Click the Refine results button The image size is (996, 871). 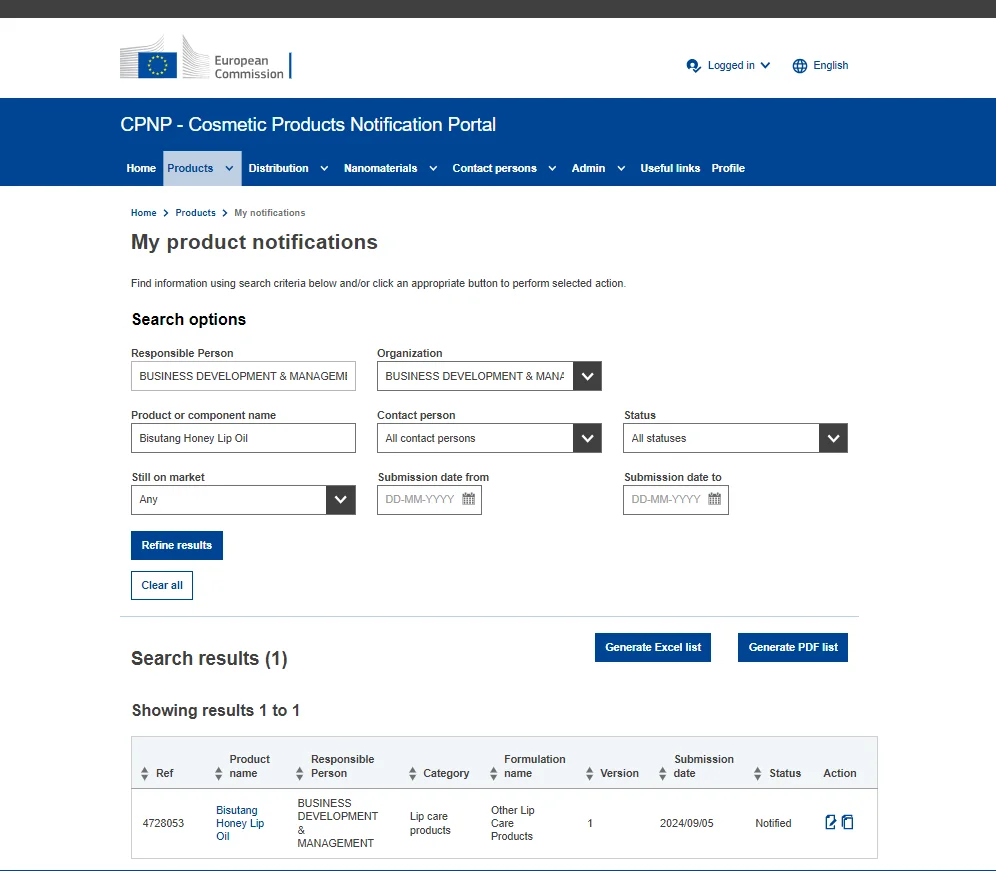tap(177, 545)
